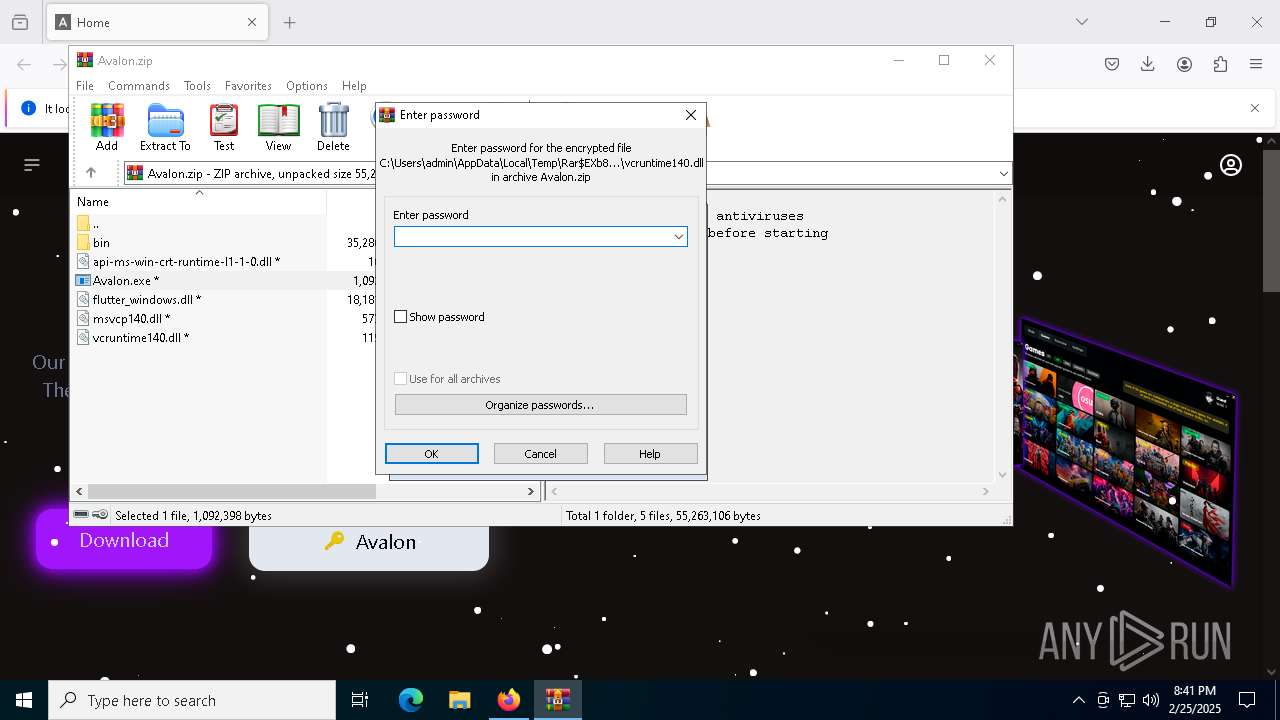
Task: Open Task View on taskbar
Action: point(360,700)
